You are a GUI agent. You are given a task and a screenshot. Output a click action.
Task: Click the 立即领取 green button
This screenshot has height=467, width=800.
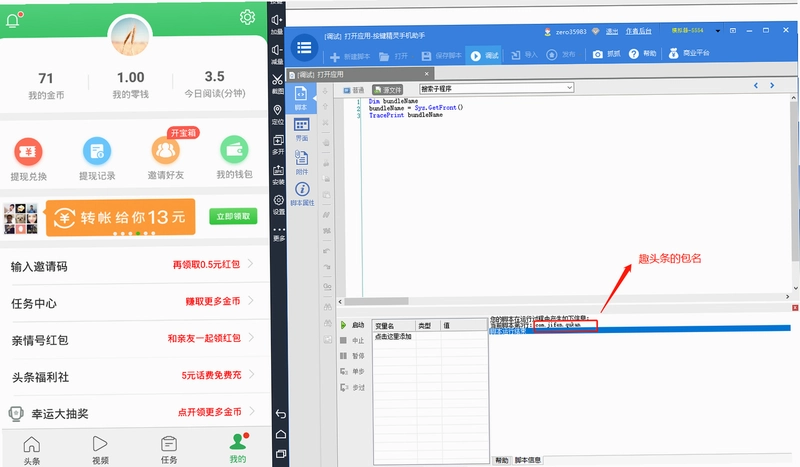(233, 216)
